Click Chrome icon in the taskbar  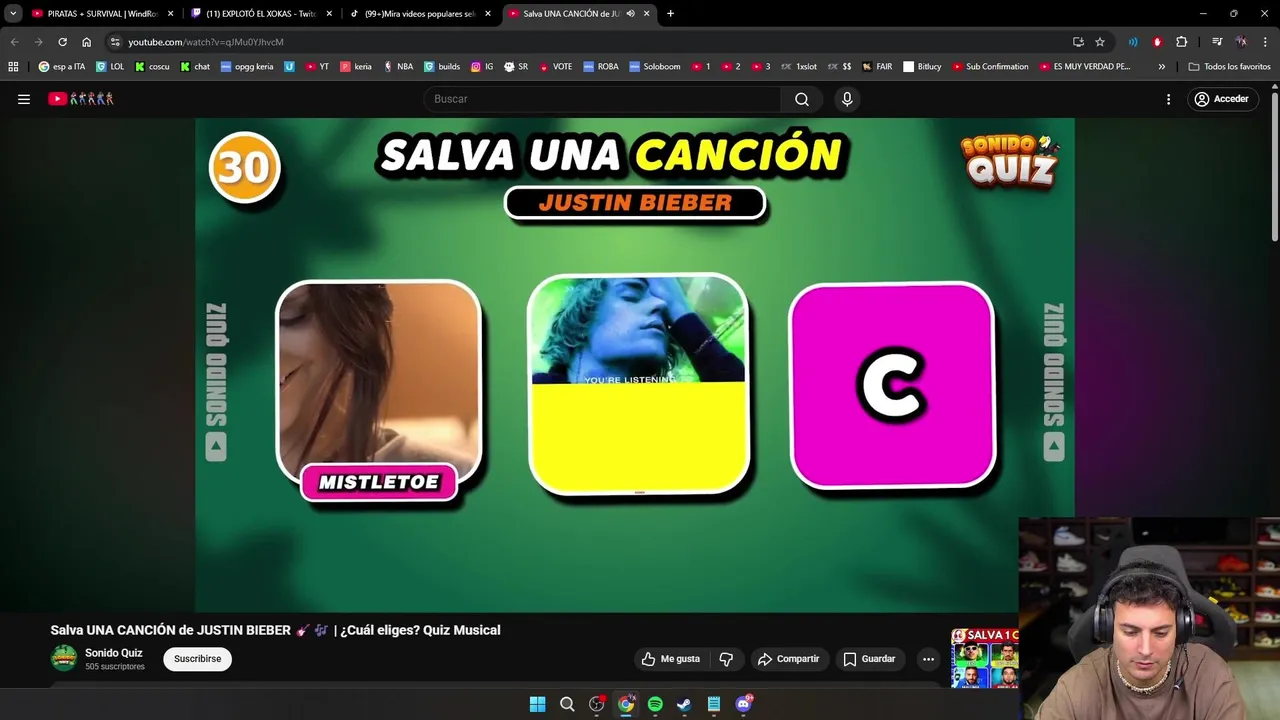pyautogui.click(x=626, y=704)
